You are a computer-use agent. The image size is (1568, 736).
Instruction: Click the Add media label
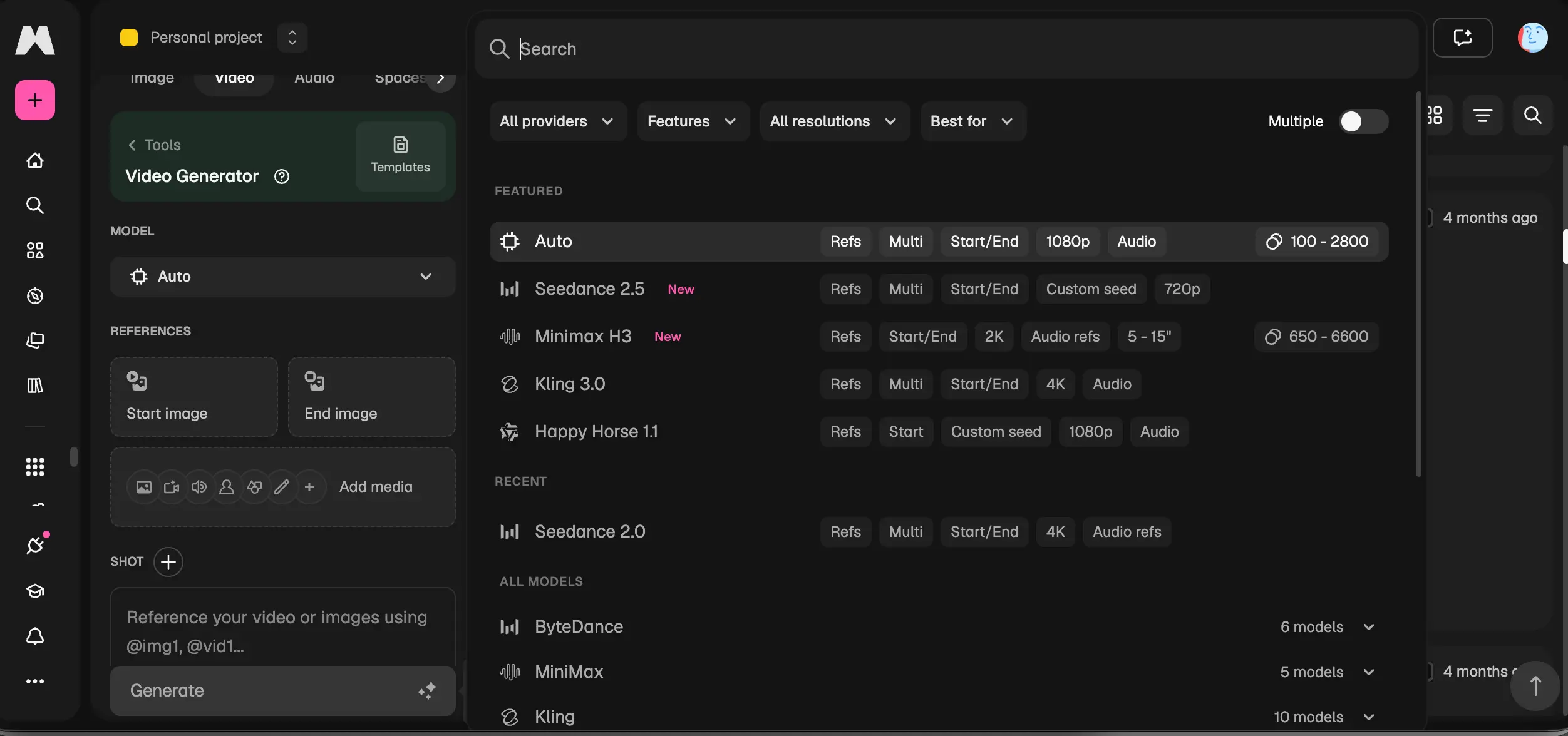coord(376,487)
